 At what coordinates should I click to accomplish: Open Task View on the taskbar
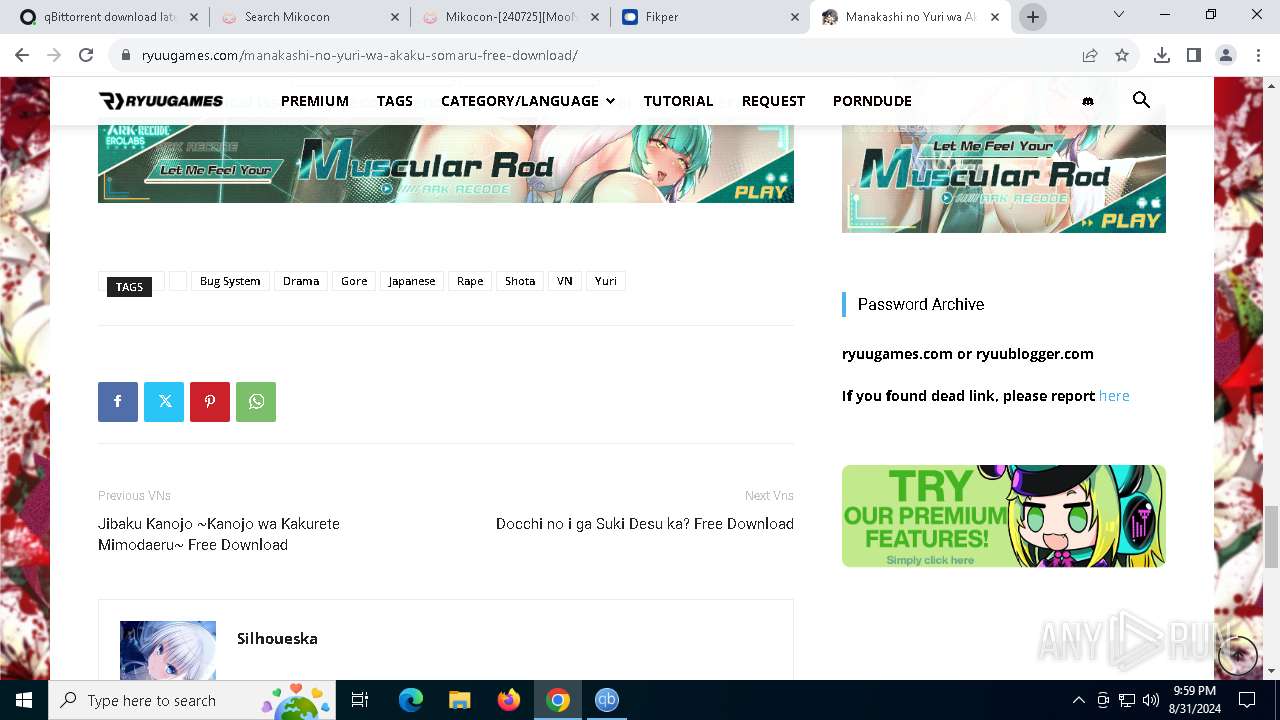click(360, 700)
